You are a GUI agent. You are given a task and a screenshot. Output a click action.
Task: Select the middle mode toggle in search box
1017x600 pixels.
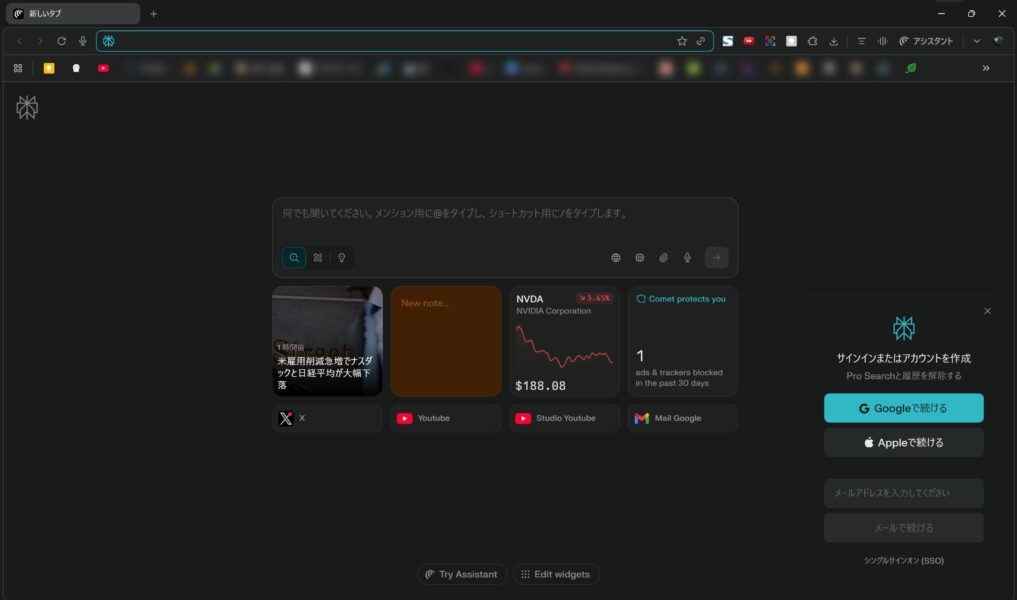coord(318,258)
